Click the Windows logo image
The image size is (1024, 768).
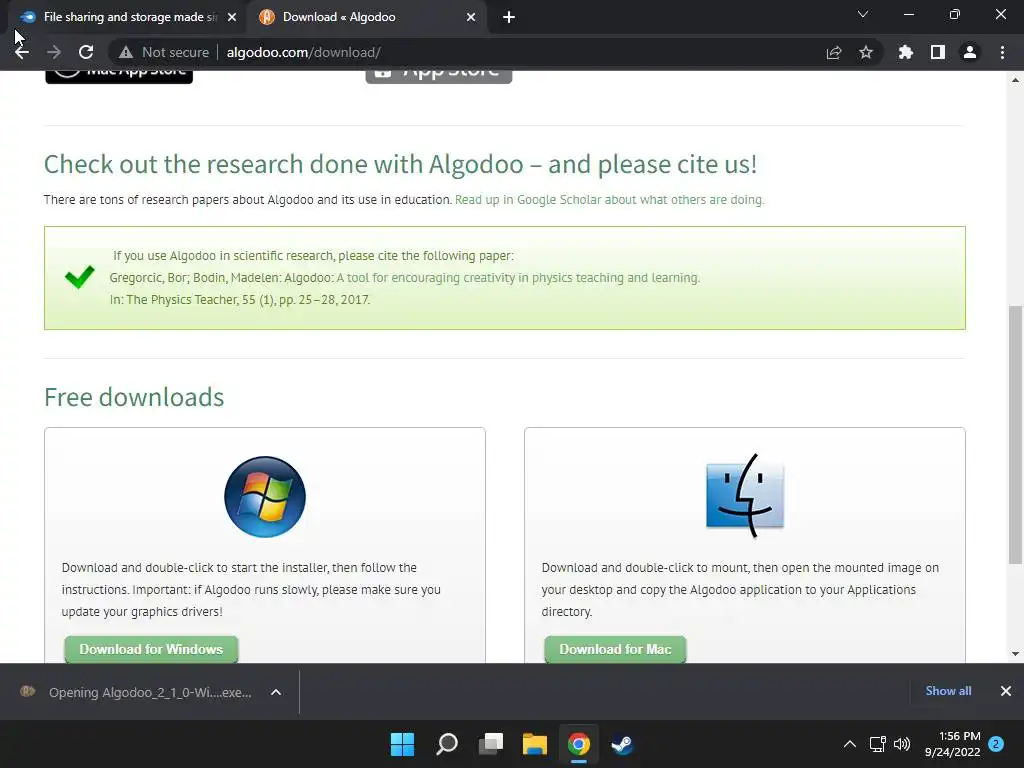tap(264, 497)
